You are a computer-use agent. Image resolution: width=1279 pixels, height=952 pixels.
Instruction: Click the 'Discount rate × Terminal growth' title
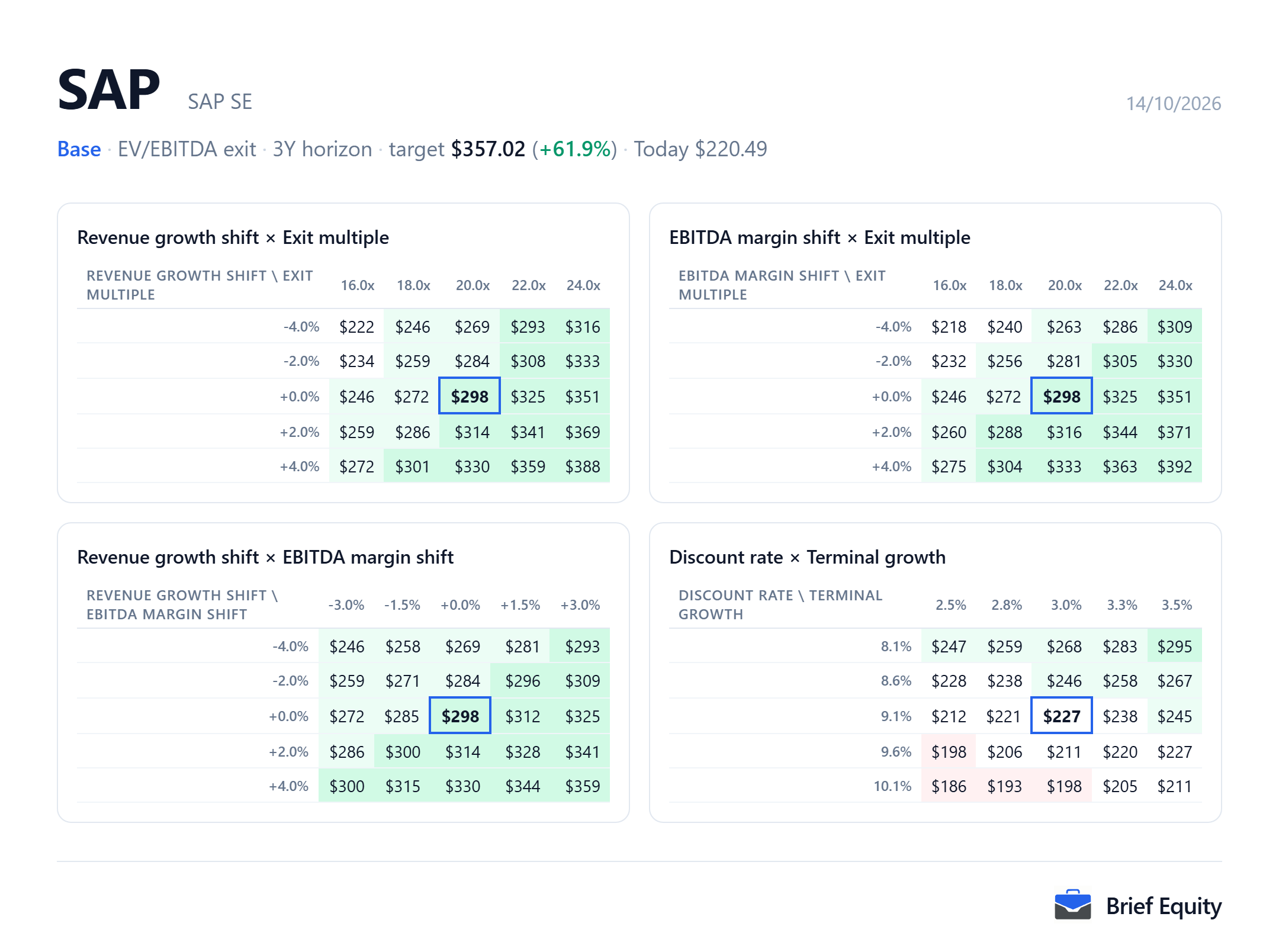tap(807, 557)
